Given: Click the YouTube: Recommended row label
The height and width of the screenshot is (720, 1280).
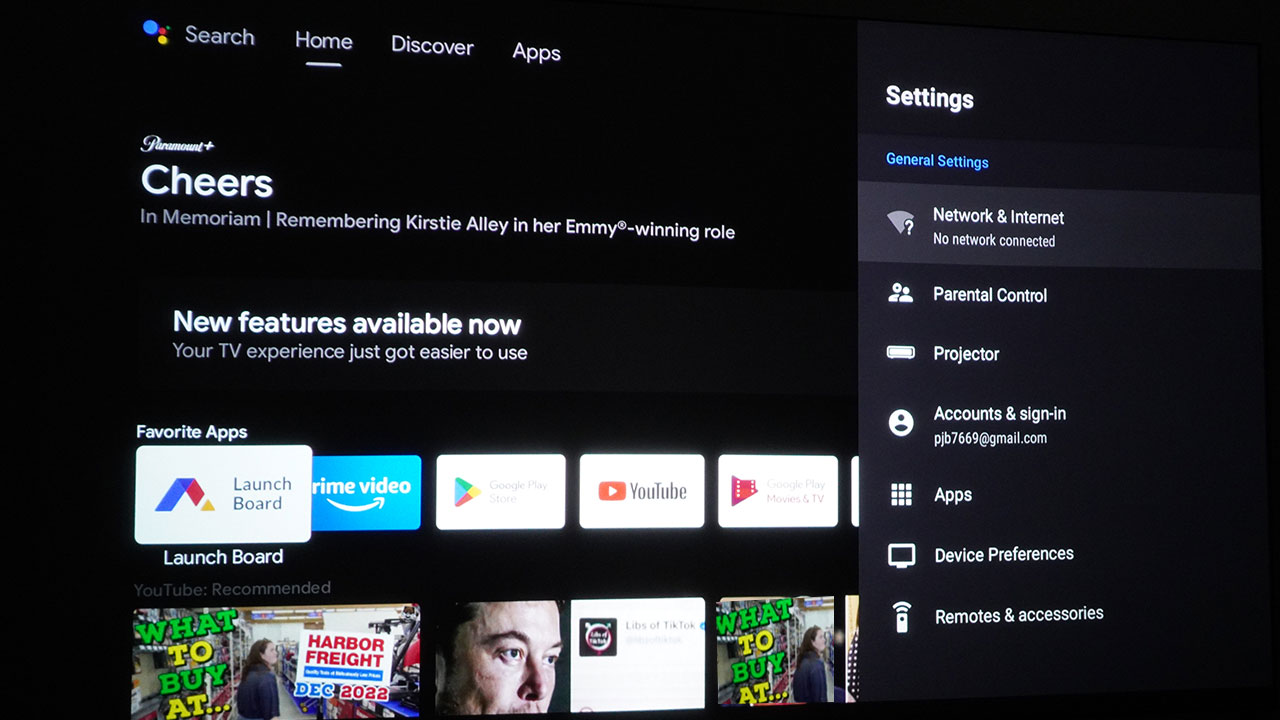Looking at the screenshot, I should 232,588.
